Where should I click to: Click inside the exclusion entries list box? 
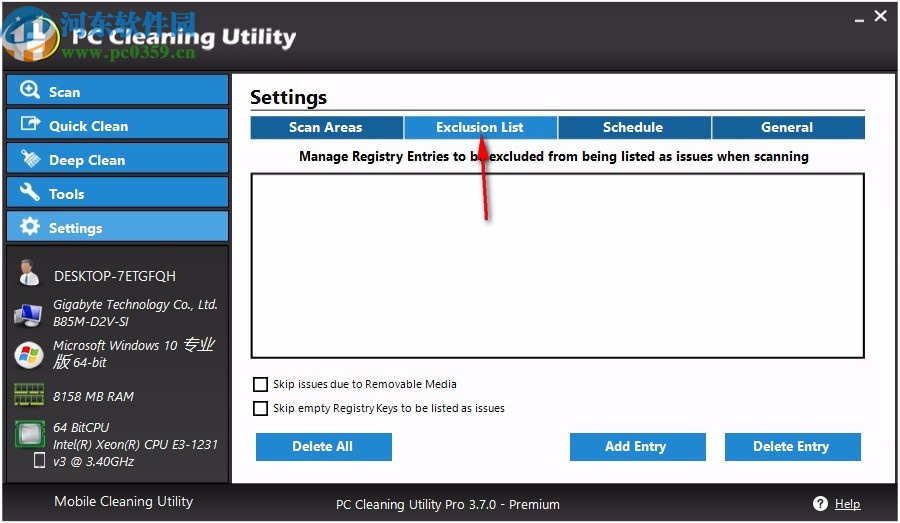pyautogui.click(x=557, y=266)
